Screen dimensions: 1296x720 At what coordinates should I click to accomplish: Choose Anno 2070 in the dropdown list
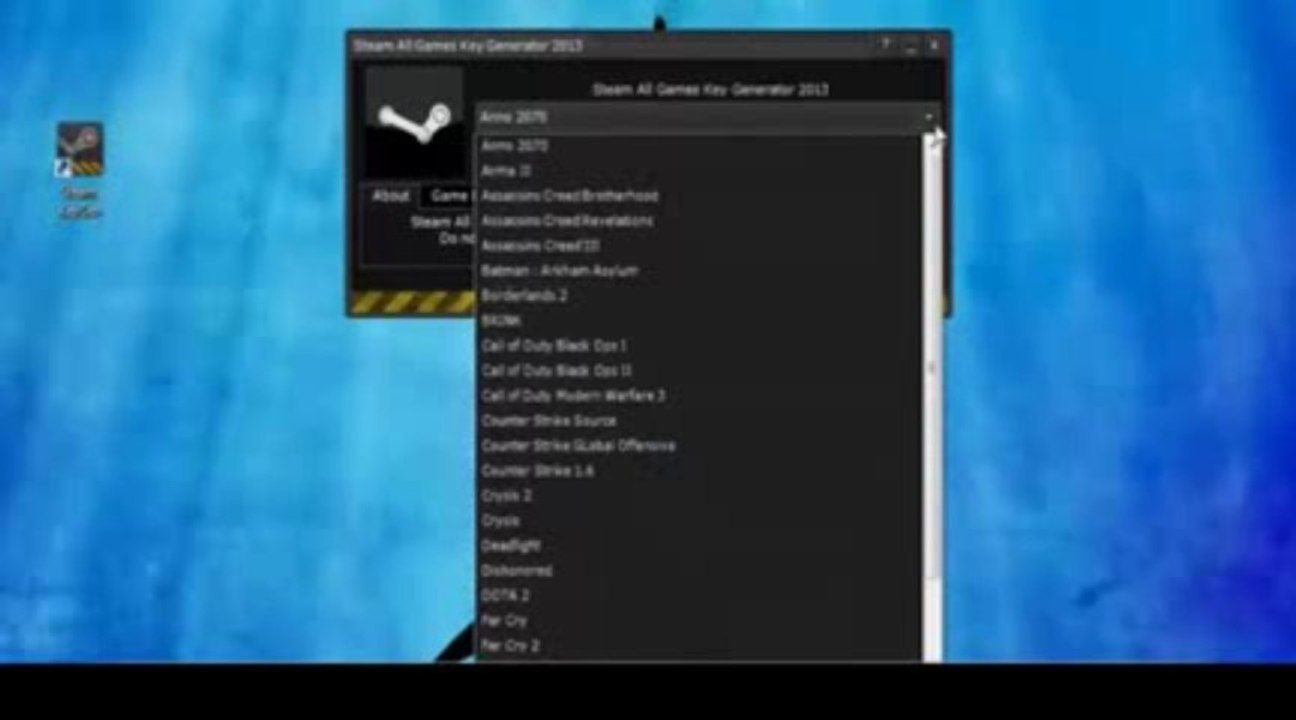(x=698, y=146)
